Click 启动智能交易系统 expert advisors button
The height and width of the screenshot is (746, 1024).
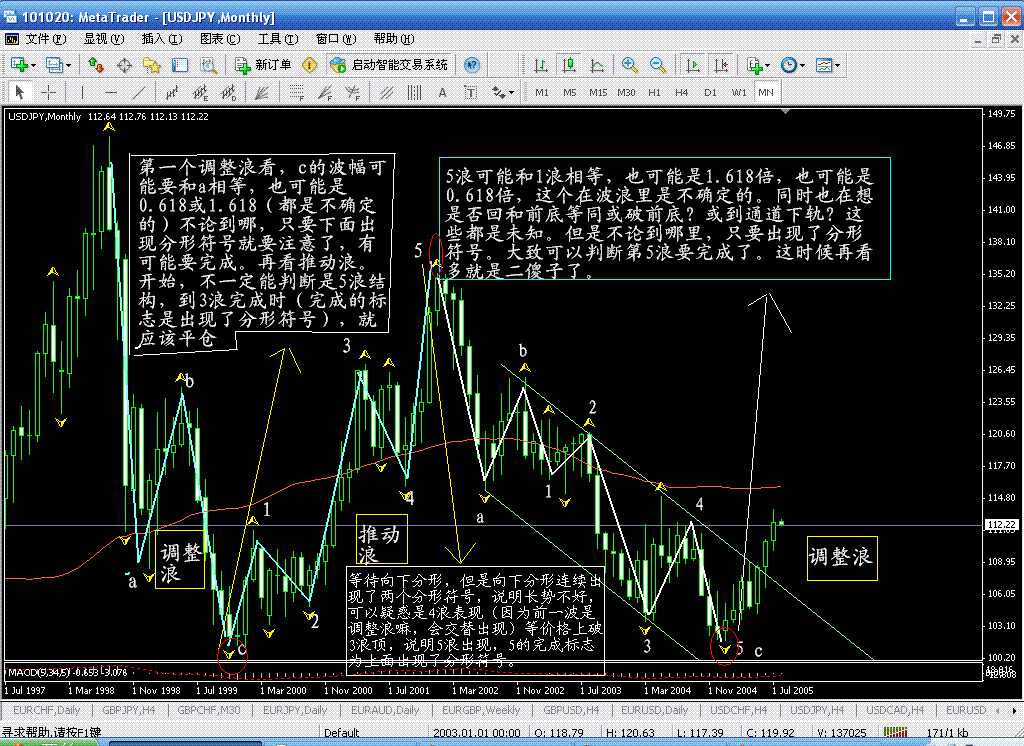[390, 65]
